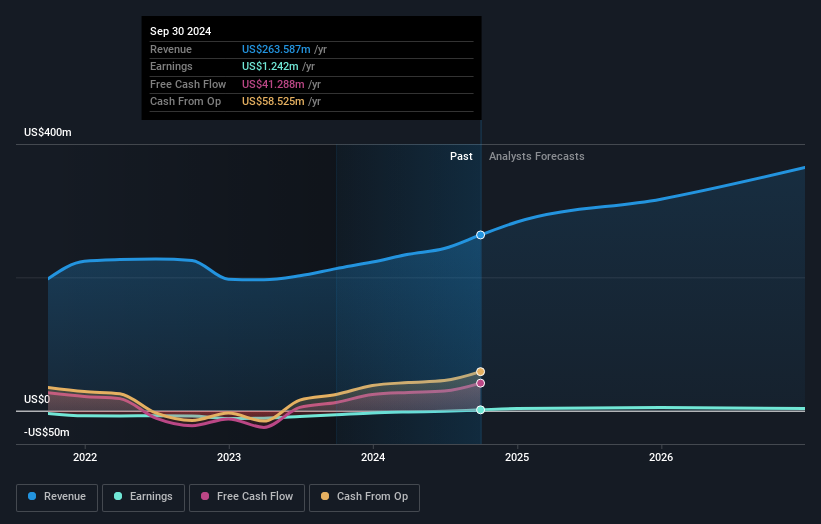Click the Free Cash Flow label in tooltip
The image size is (821, 524).
coord(188,84)
